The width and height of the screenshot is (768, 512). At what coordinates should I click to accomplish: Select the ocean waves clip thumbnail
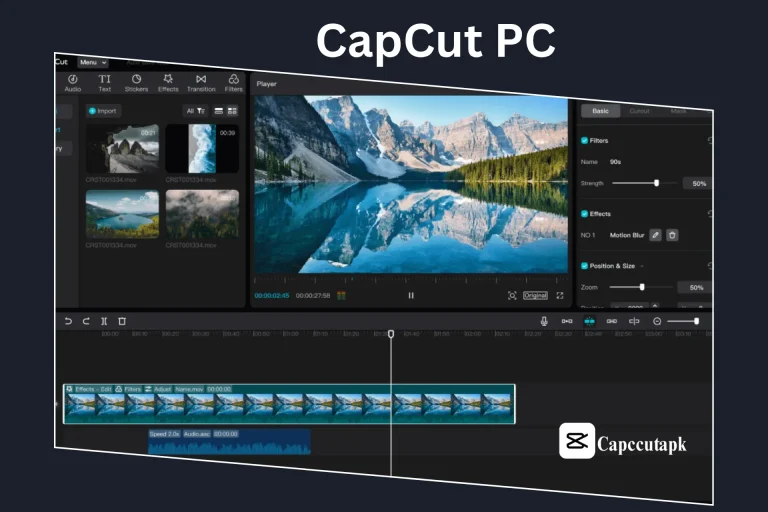pyautogui.click(x=202, y=148)
